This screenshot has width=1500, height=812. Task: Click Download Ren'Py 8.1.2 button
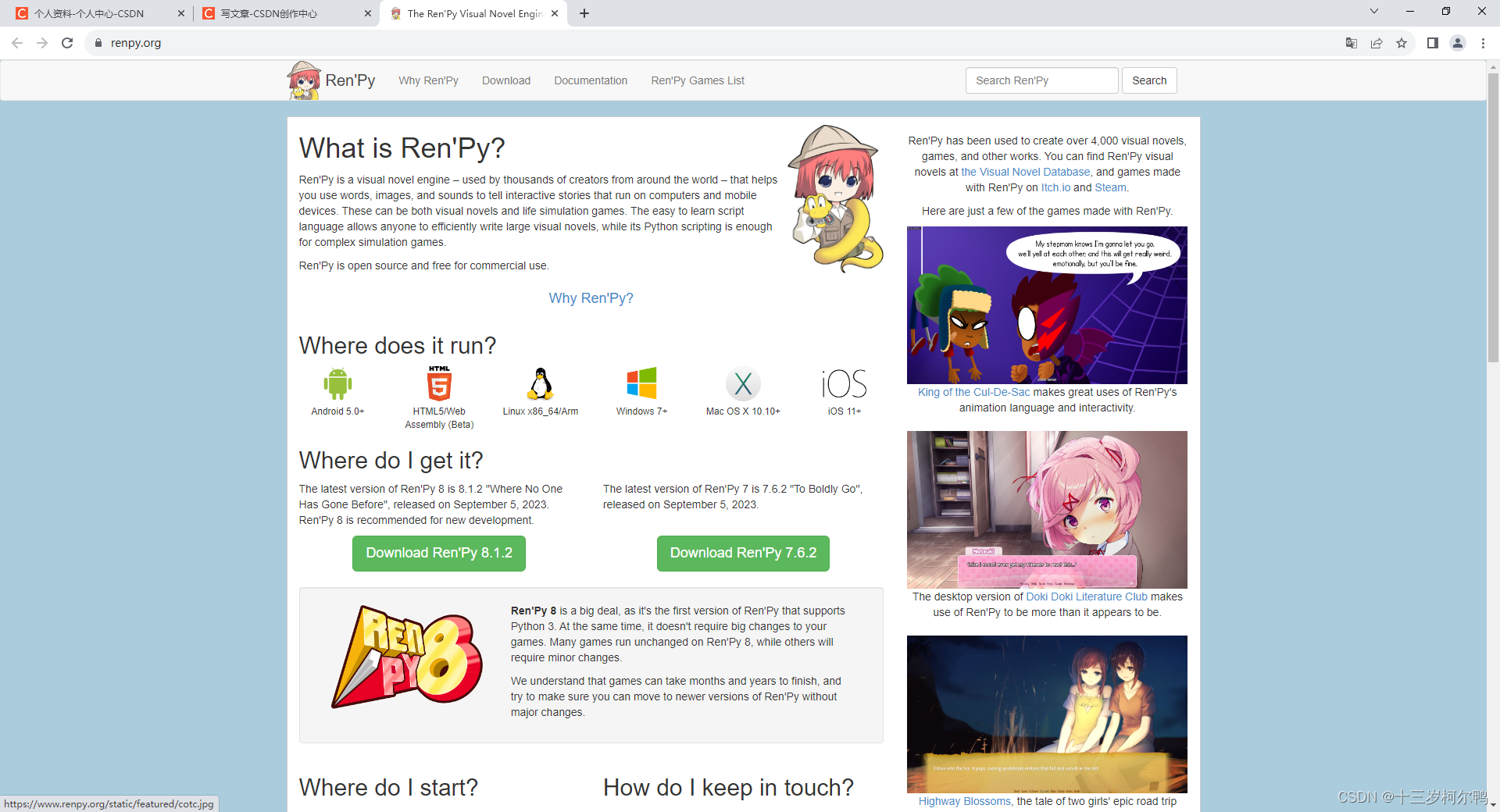point(439,553)
